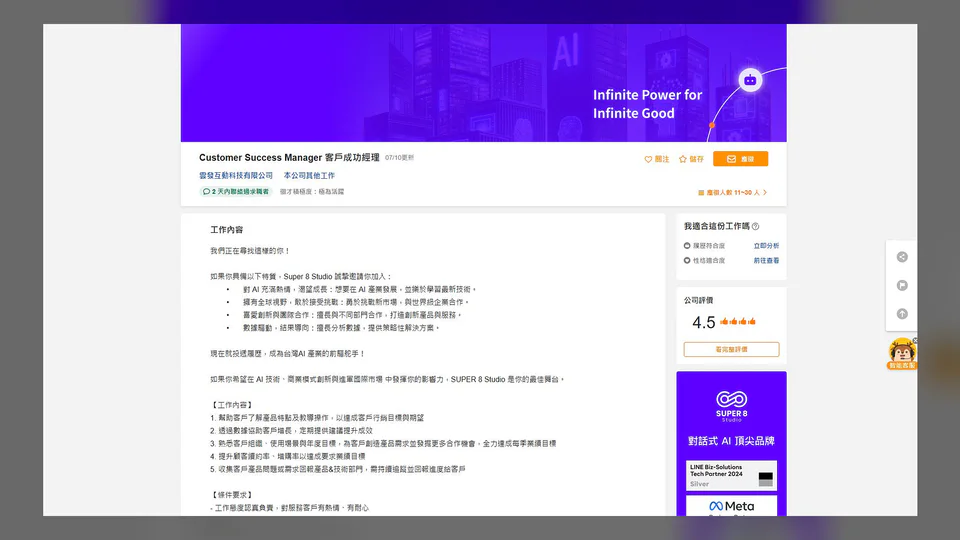Open 本公司其他工作 link
This screenshot has width=960, height=540.
309,175
